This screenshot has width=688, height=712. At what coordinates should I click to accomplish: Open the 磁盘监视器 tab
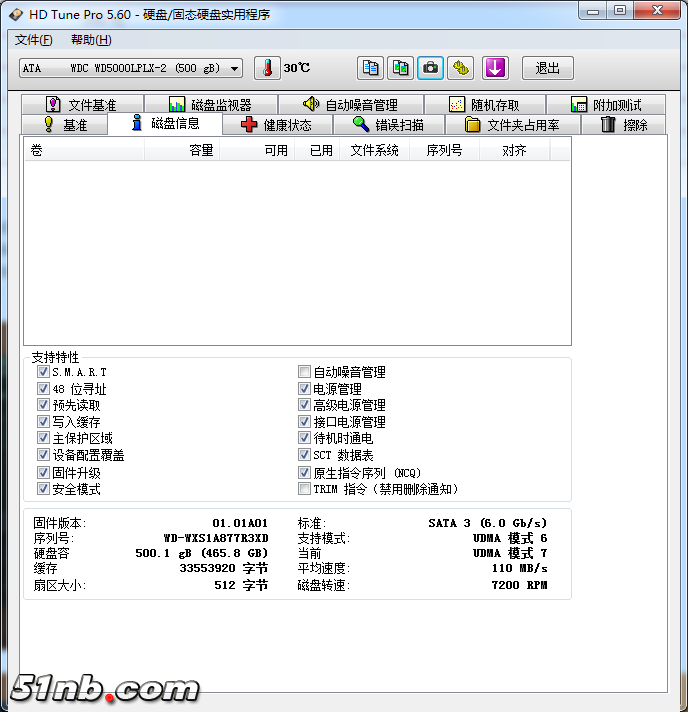coord(210,105)
